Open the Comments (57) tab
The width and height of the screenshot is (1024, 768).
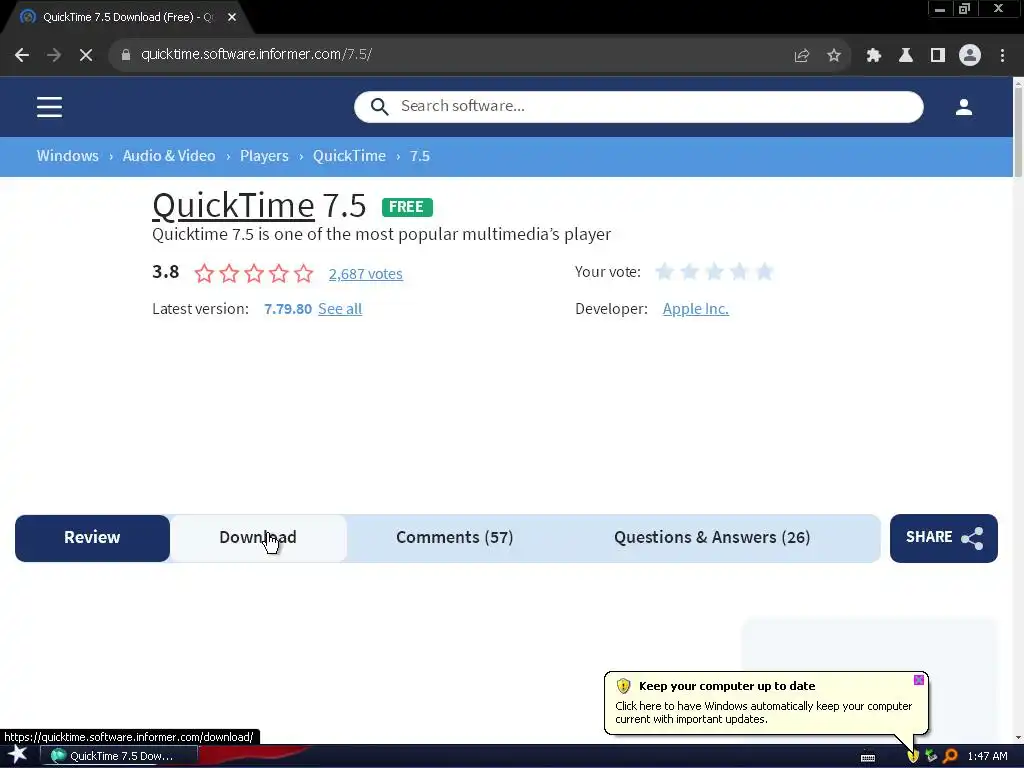click(x=455, y=537)
